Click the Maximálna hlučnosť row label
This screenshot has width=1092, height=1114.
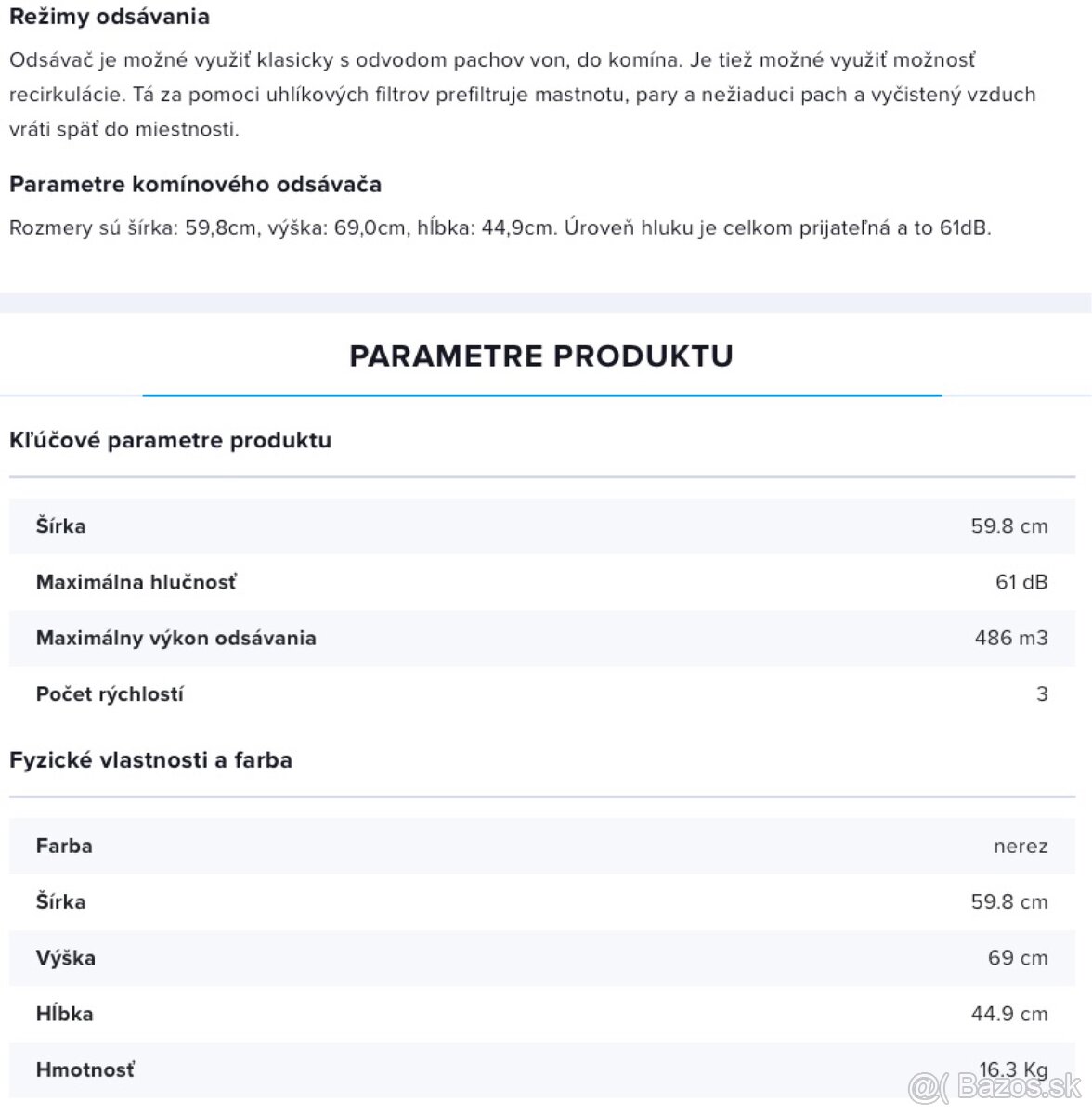pyautogui.click(x=136, y=582)
